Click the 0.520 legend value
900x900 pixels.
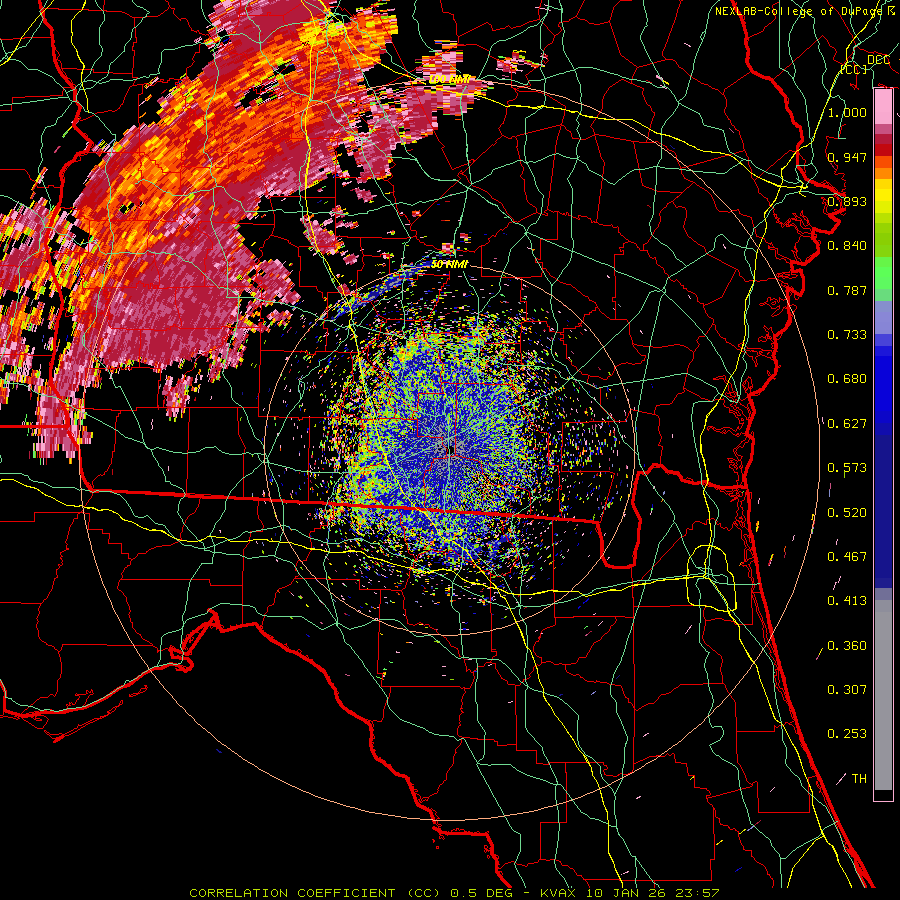coord(847,513)
